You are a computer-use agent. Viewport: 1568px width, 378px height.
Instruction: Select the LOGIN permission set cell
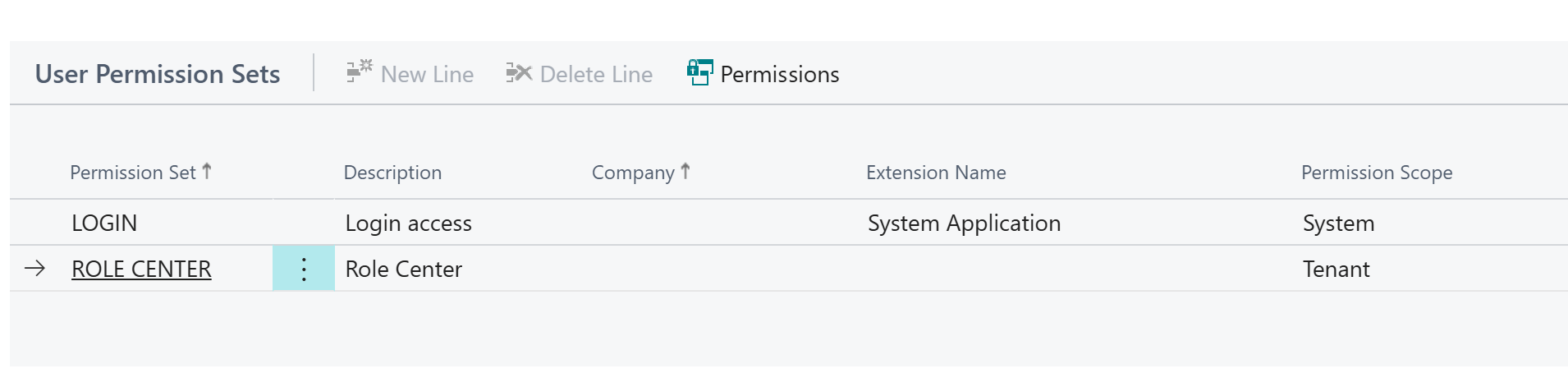pyautogui.click(x=104, y=223)
